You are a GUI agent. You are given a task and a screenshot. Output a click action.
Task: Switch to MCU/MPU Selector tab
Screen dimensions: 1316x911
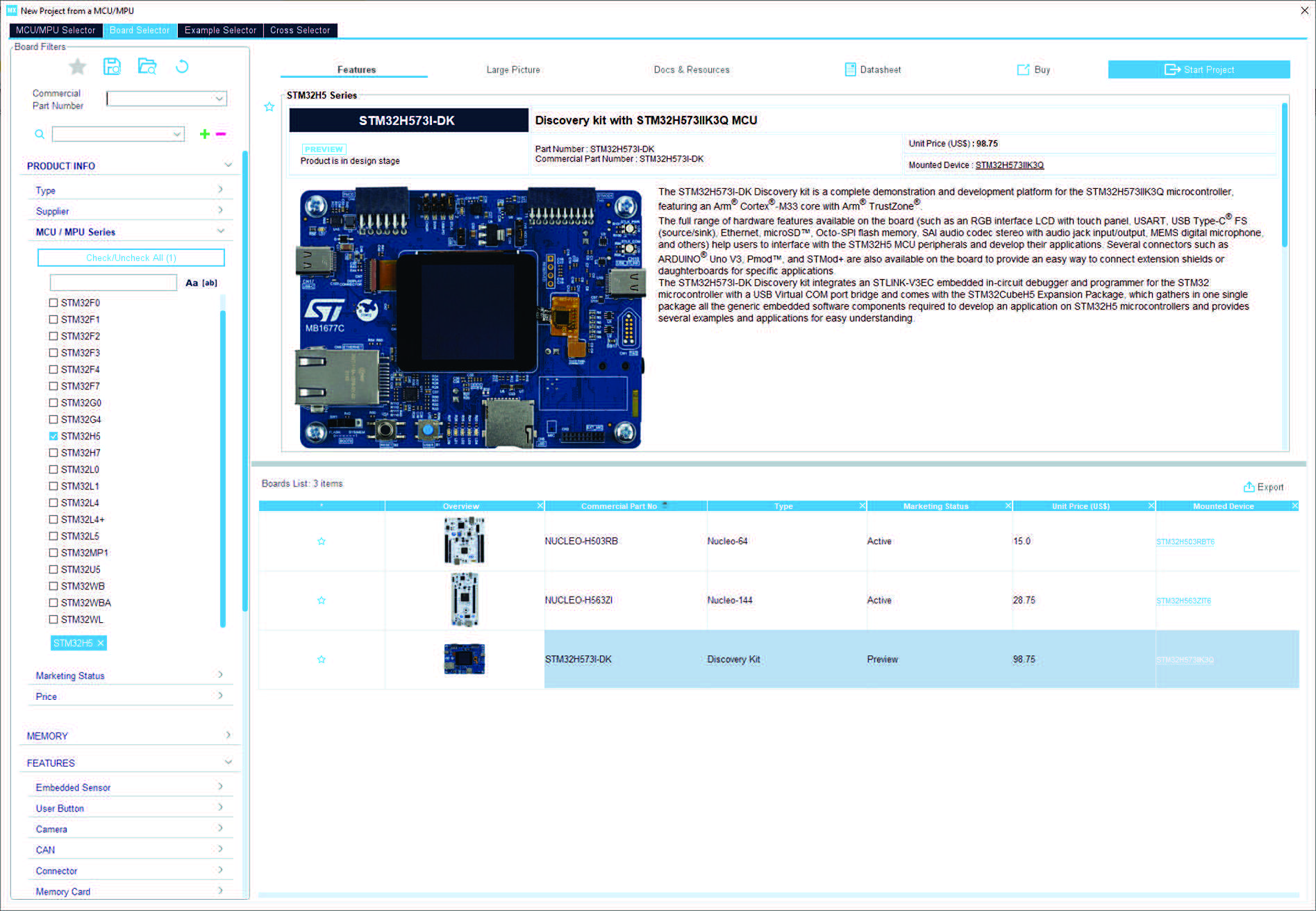[56, 31]
